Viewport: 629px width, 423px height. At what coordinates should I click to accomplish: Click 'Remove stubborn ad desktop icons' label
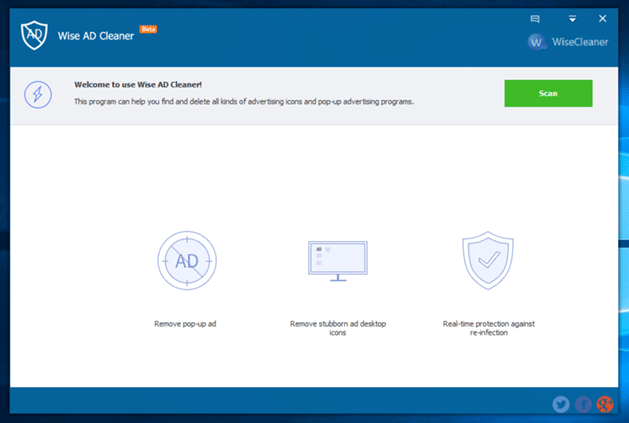(x=338, y=328)
